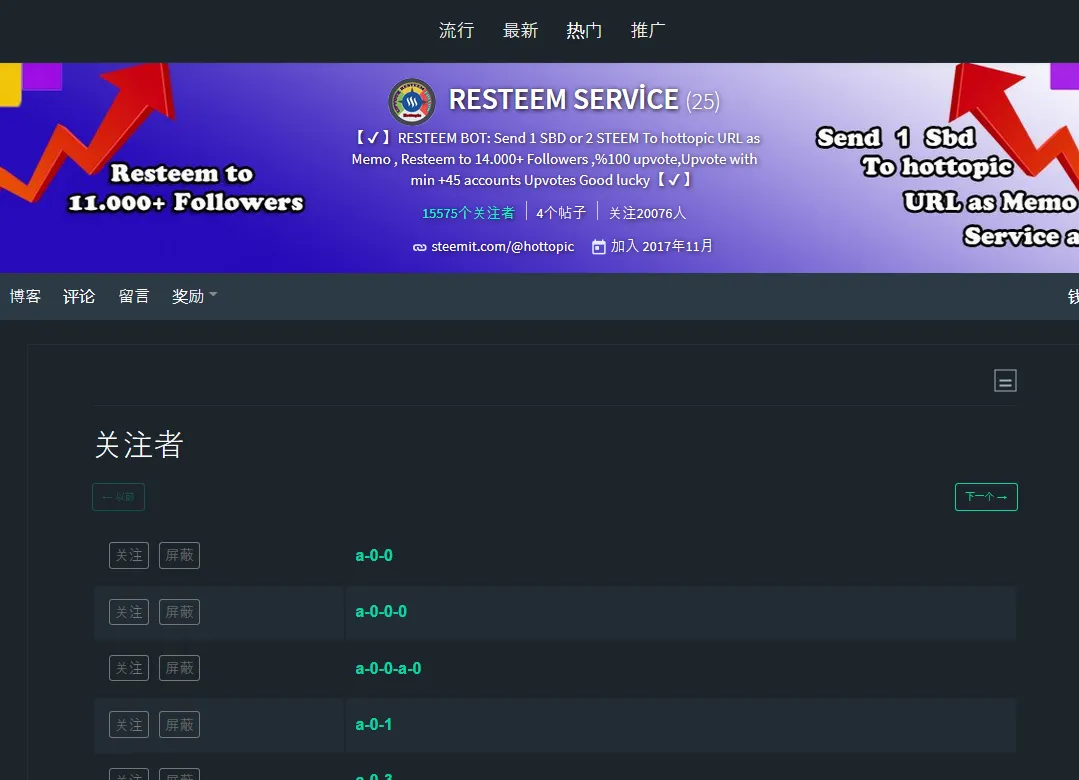This screenshot has width=1079, height=780.
Task: Open the 流行 trending tab
Action: pyautogui.click(x=456, y=30)
